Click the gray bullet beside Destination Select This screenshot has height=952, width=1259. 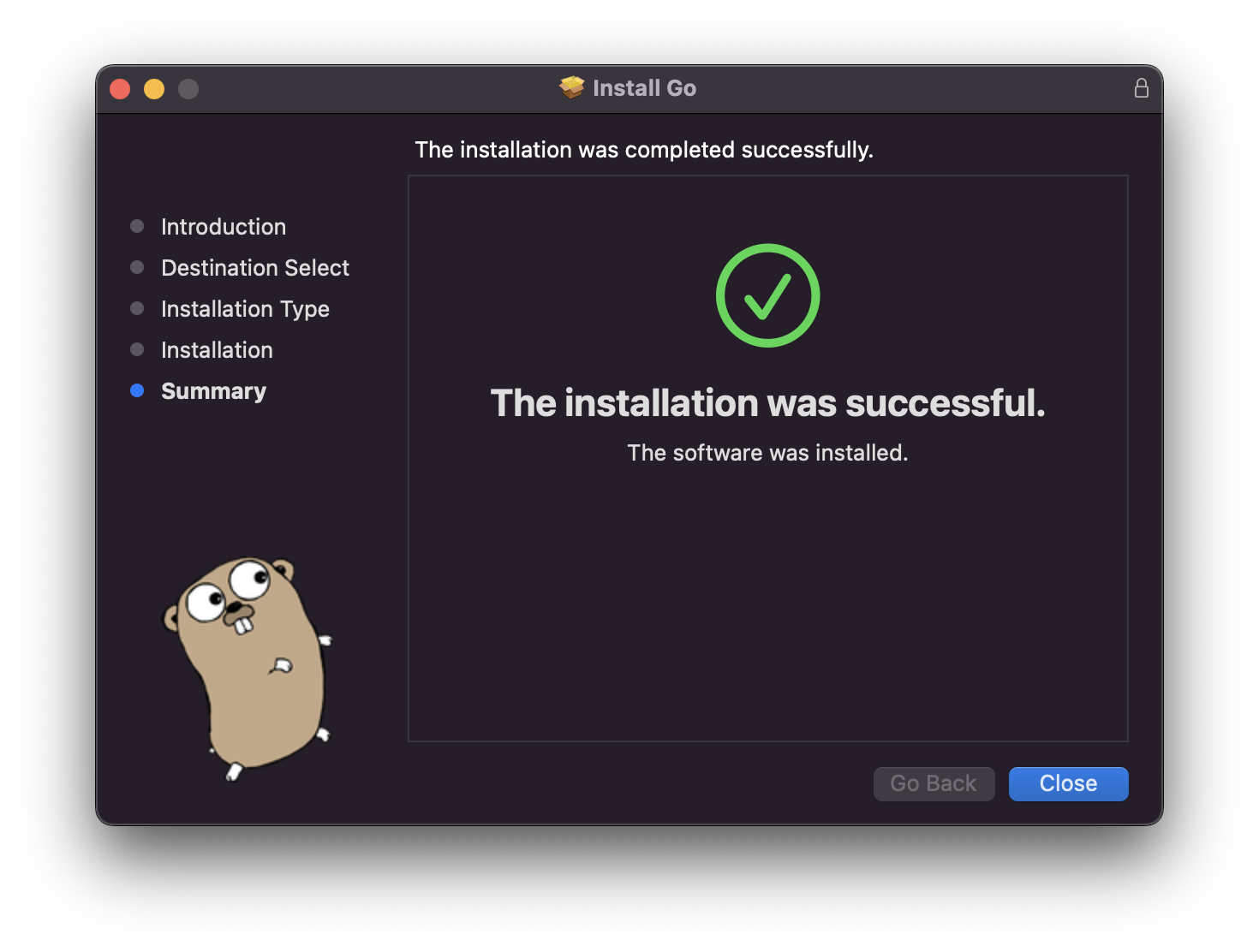[x=137, y=267]
